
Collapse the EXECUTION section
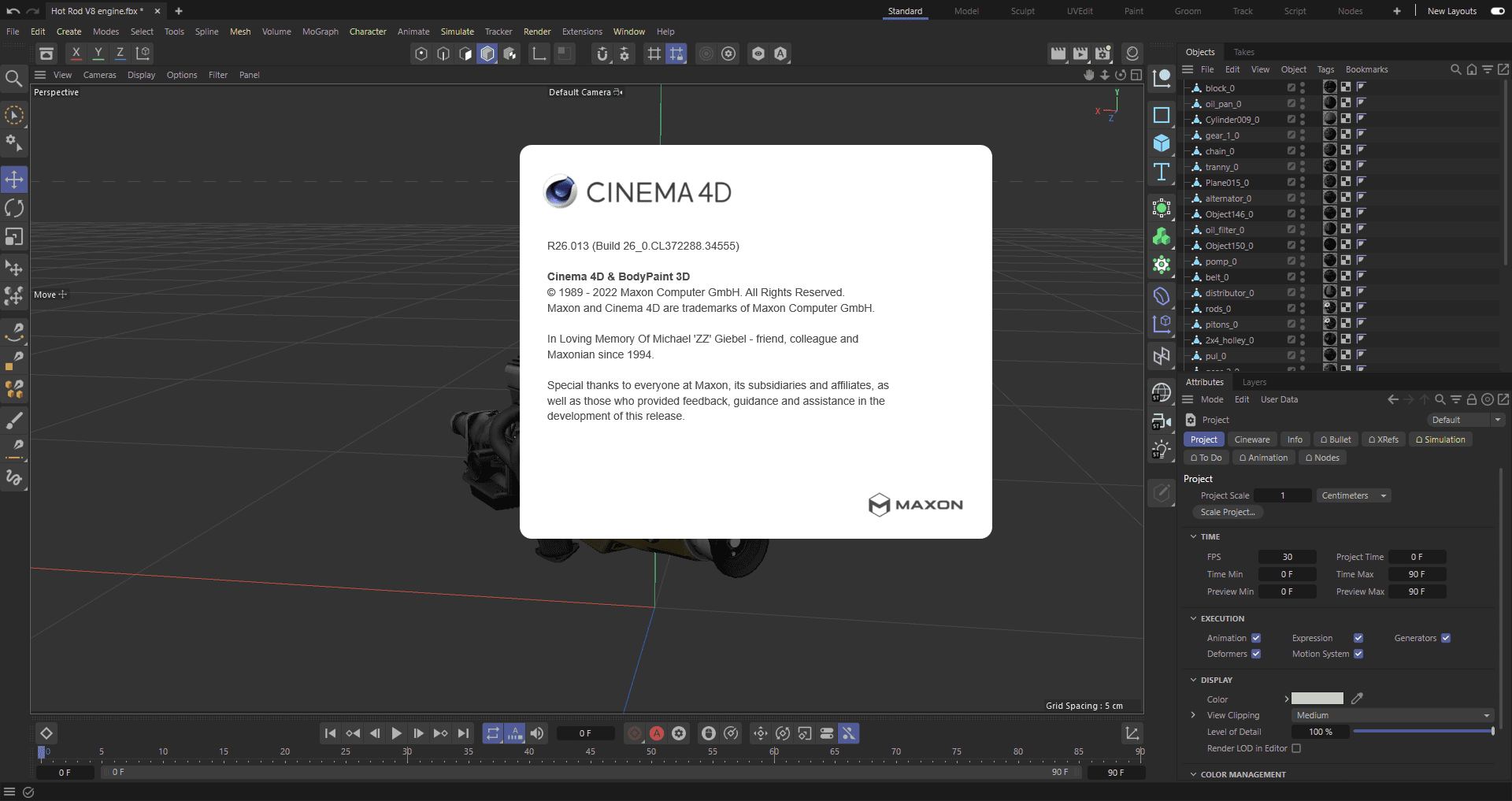point(1193,618)
